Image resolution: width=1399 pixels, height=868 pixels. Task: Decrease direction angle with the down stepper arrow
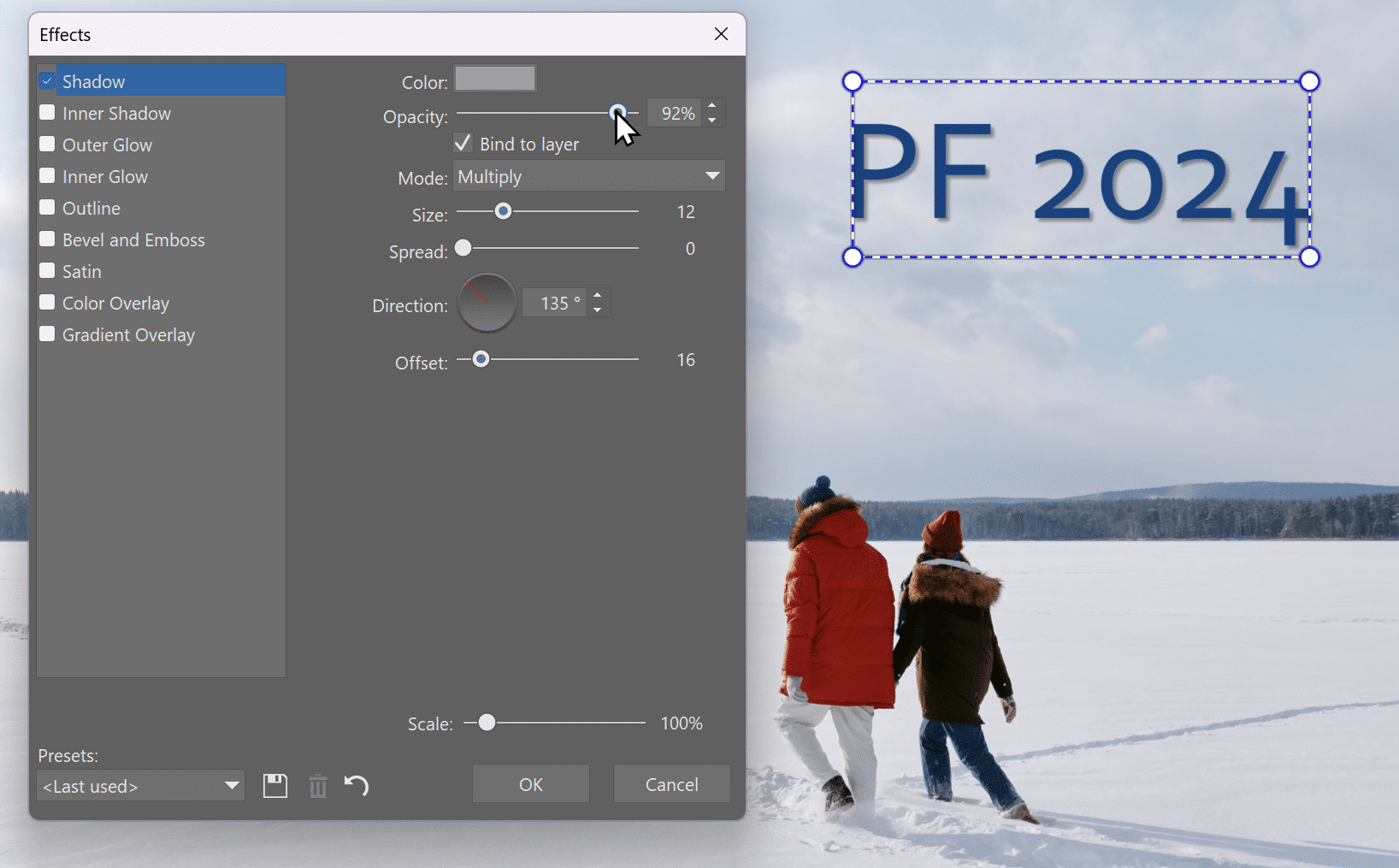pyautogui.click(x=598, y=310)
